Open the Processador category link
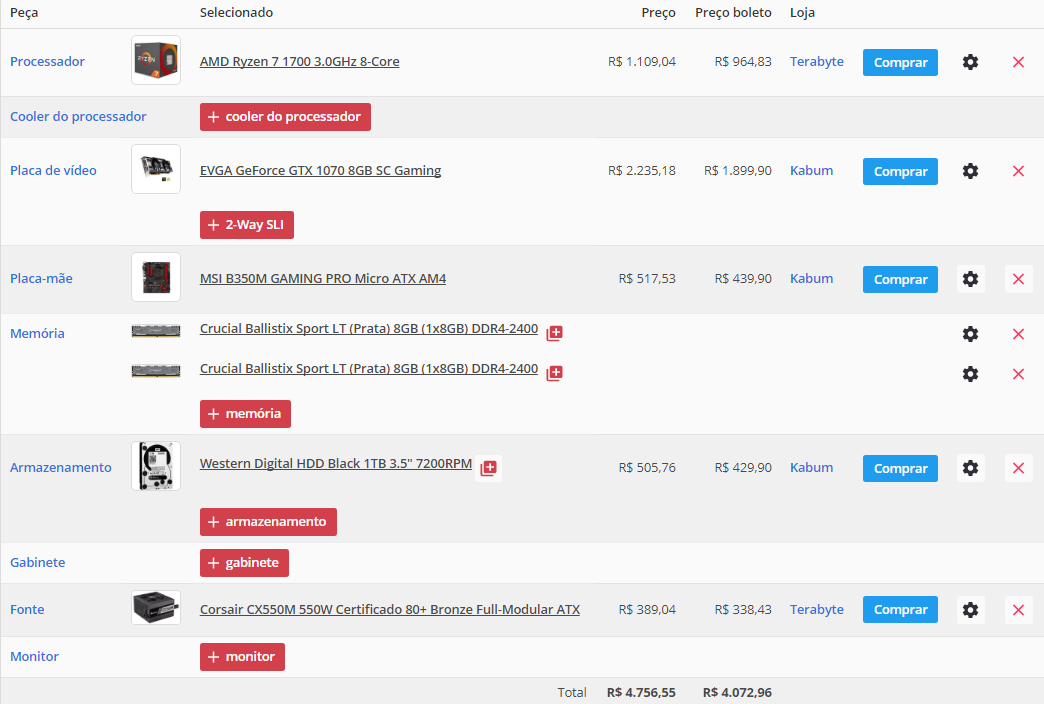 tap(47, 61)
